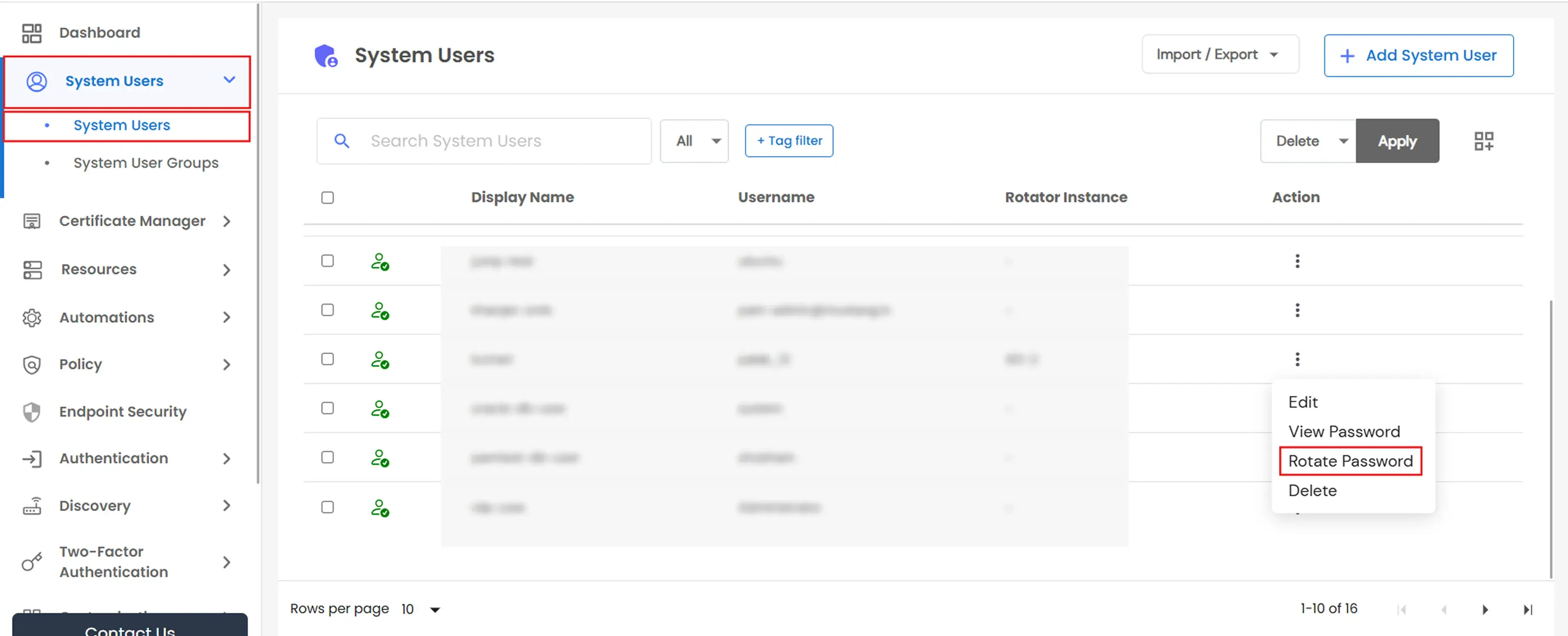The height and width of the screenshot is (636, 1568).
Task: Choose View Password from action menu
Action: [x=1344, y=431]
